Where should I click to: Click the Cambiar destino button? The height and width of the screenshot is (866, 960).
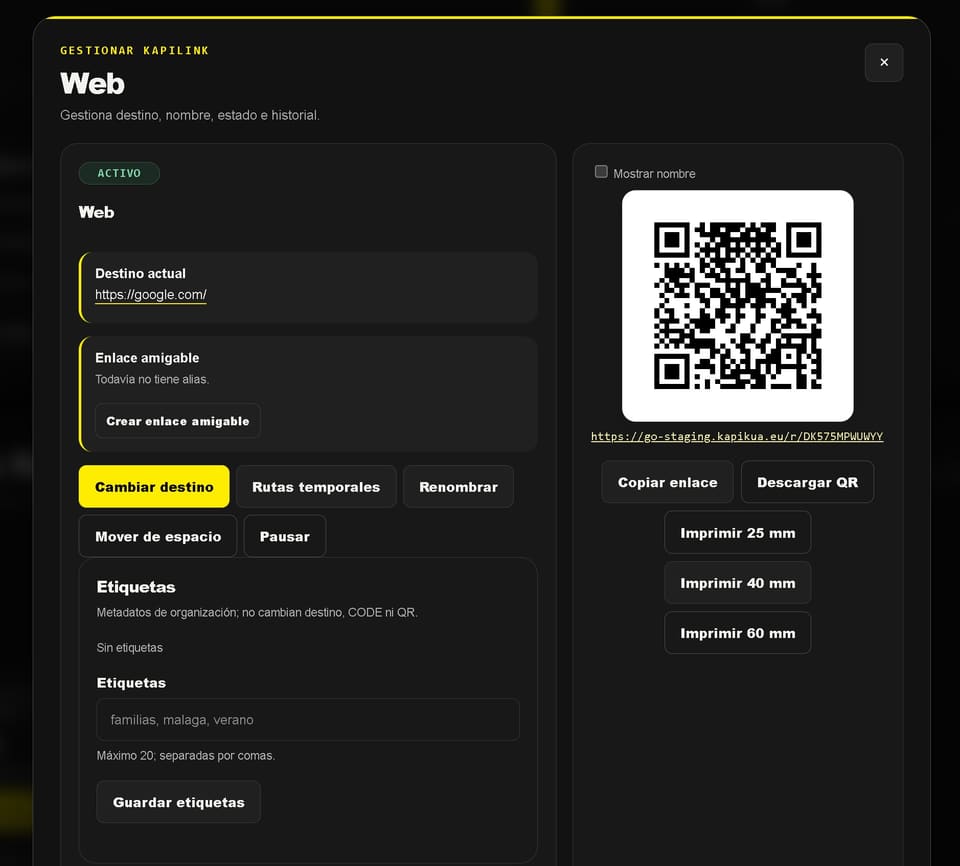click(x=154, y=487)
